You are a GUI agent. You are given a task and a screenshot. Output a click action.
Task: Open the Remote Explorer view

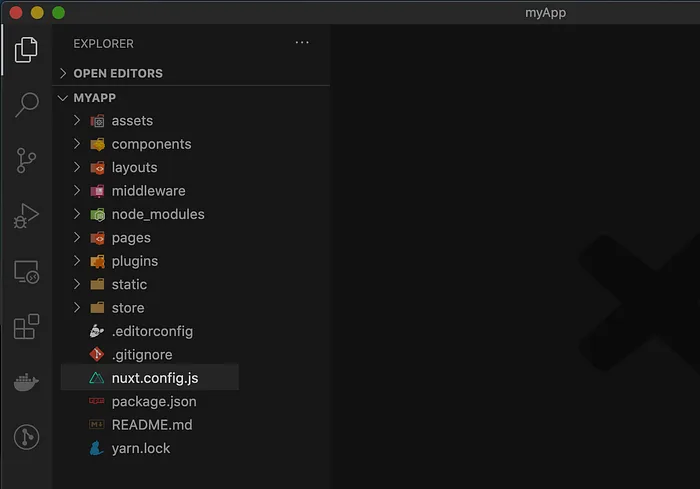tap(27, 272)
